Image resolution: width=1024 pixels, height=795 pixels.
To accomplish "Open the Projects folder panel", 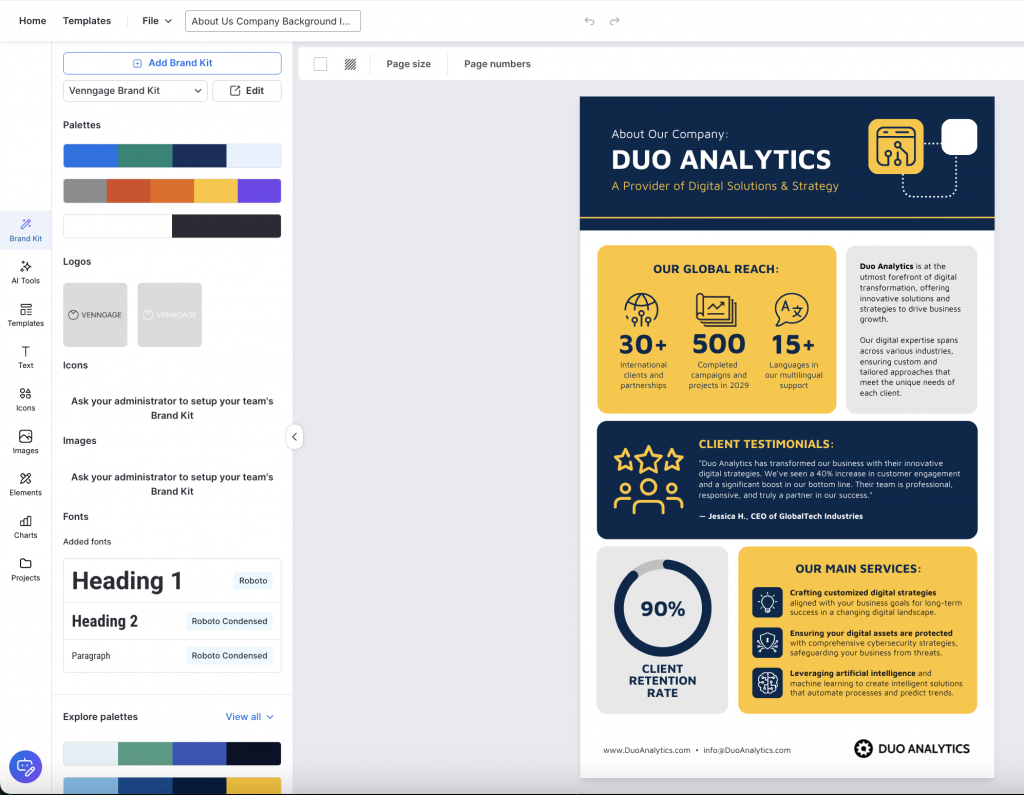I will coord(25,569).
